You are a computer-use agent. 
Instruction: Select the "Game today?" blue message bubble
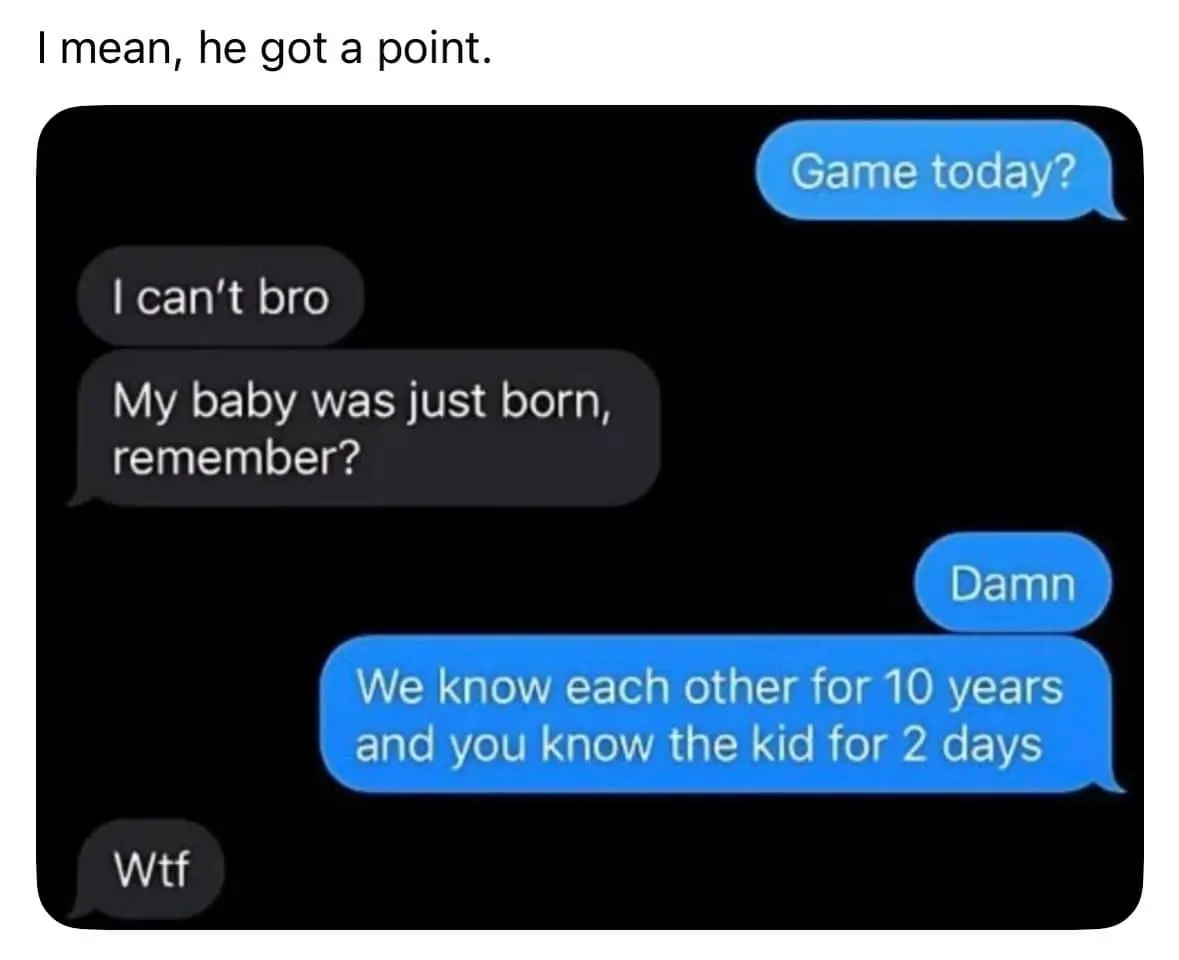933,171
